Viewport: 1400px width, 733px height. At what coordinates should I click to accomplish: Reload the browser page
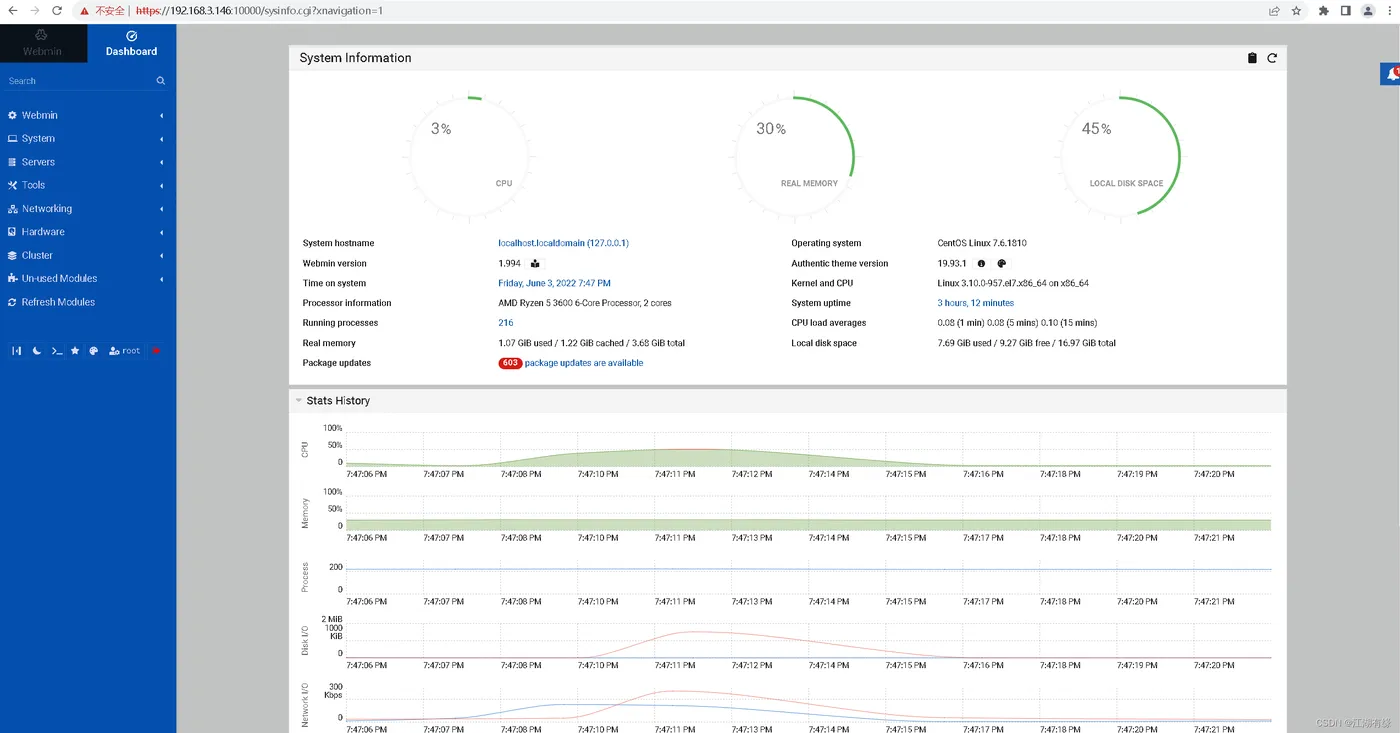(x=57, y=11)
